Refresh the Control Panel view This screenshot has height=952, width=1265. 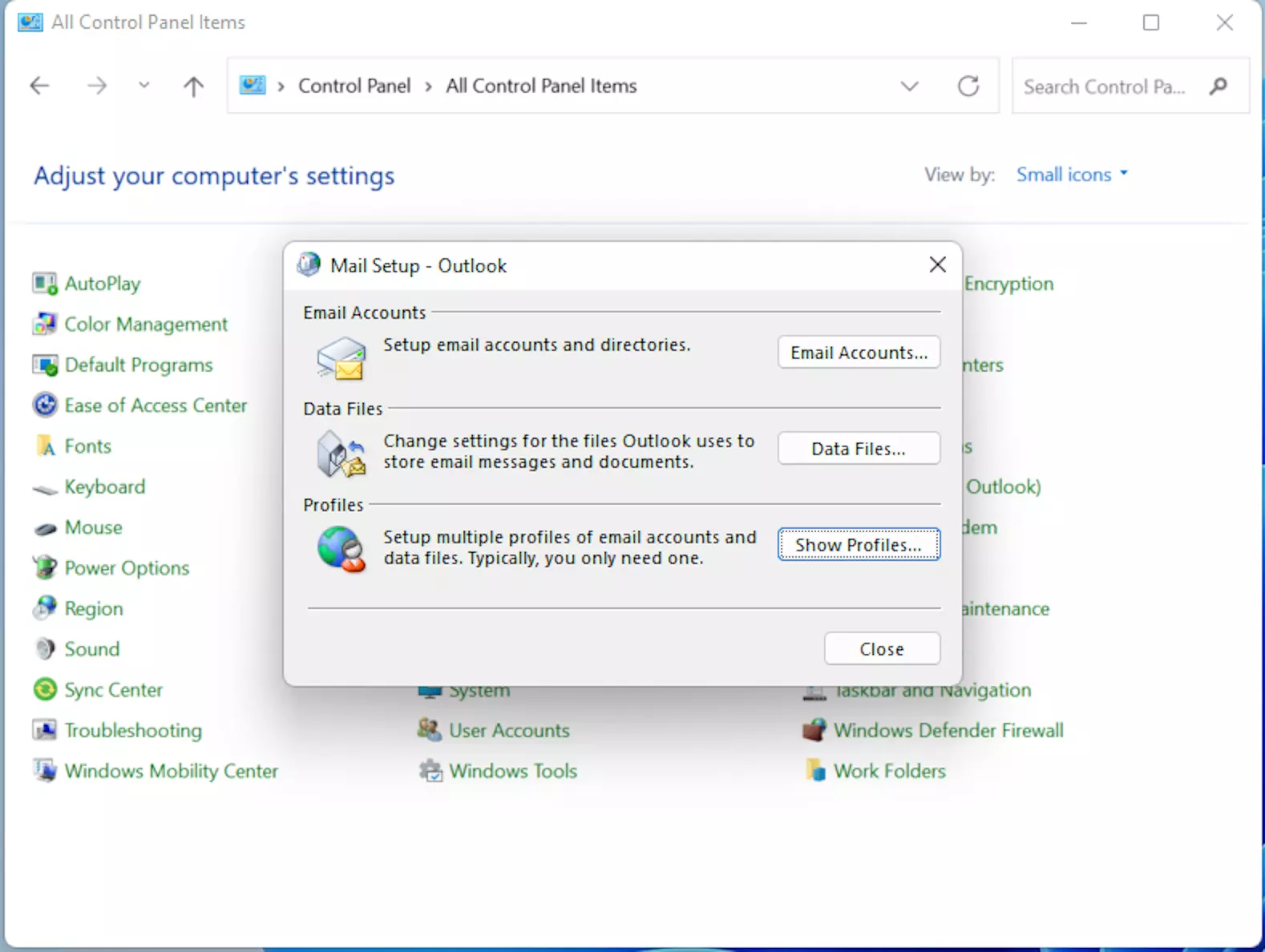(968, 86)
